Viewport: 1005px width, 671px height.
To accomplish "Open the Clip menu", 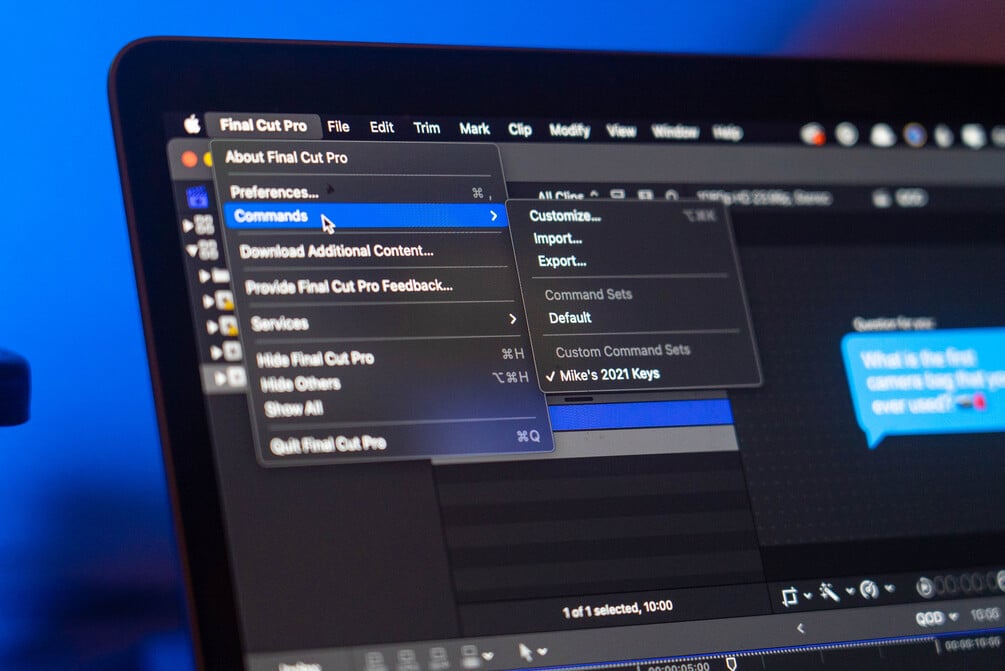I will point(520,129).
